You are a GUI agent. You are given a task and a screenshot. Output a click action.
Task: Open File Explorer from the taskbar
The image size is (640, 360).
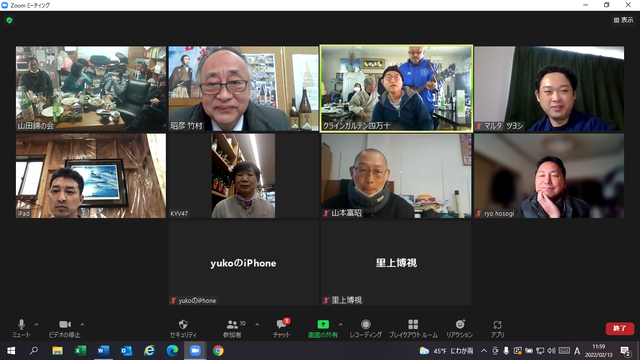(57, 351)
